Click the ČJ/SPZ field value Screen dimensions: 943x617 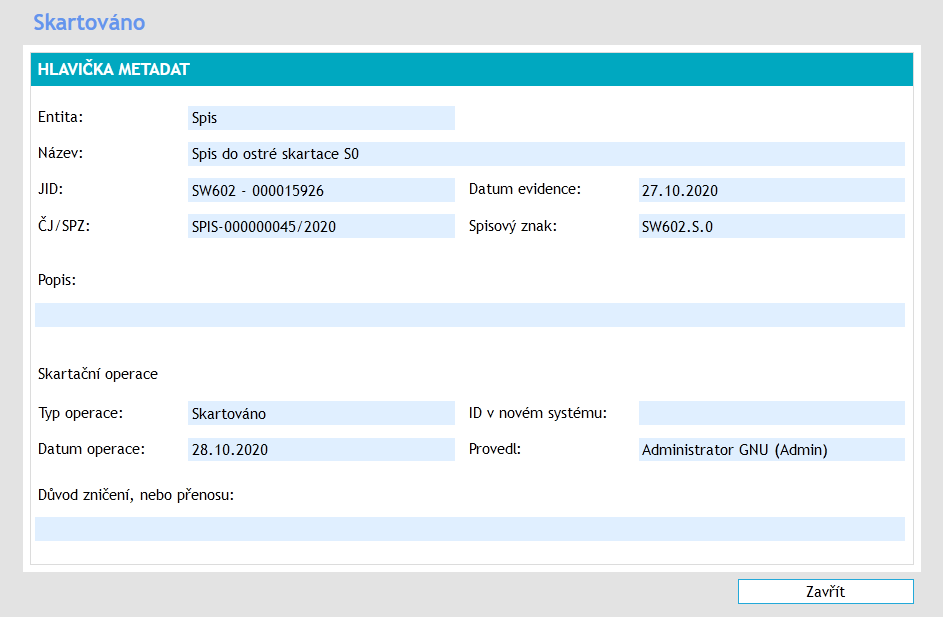click(320, 226)
